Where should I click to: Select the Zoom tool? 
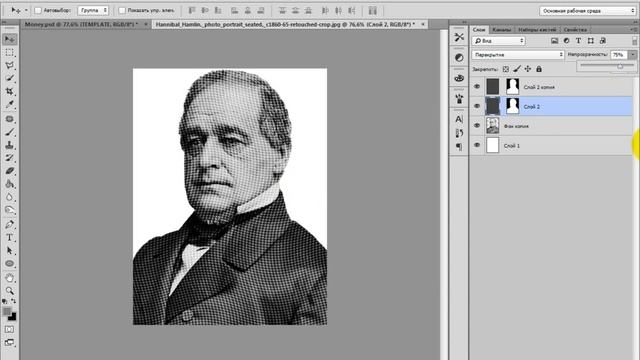[10, 291]
